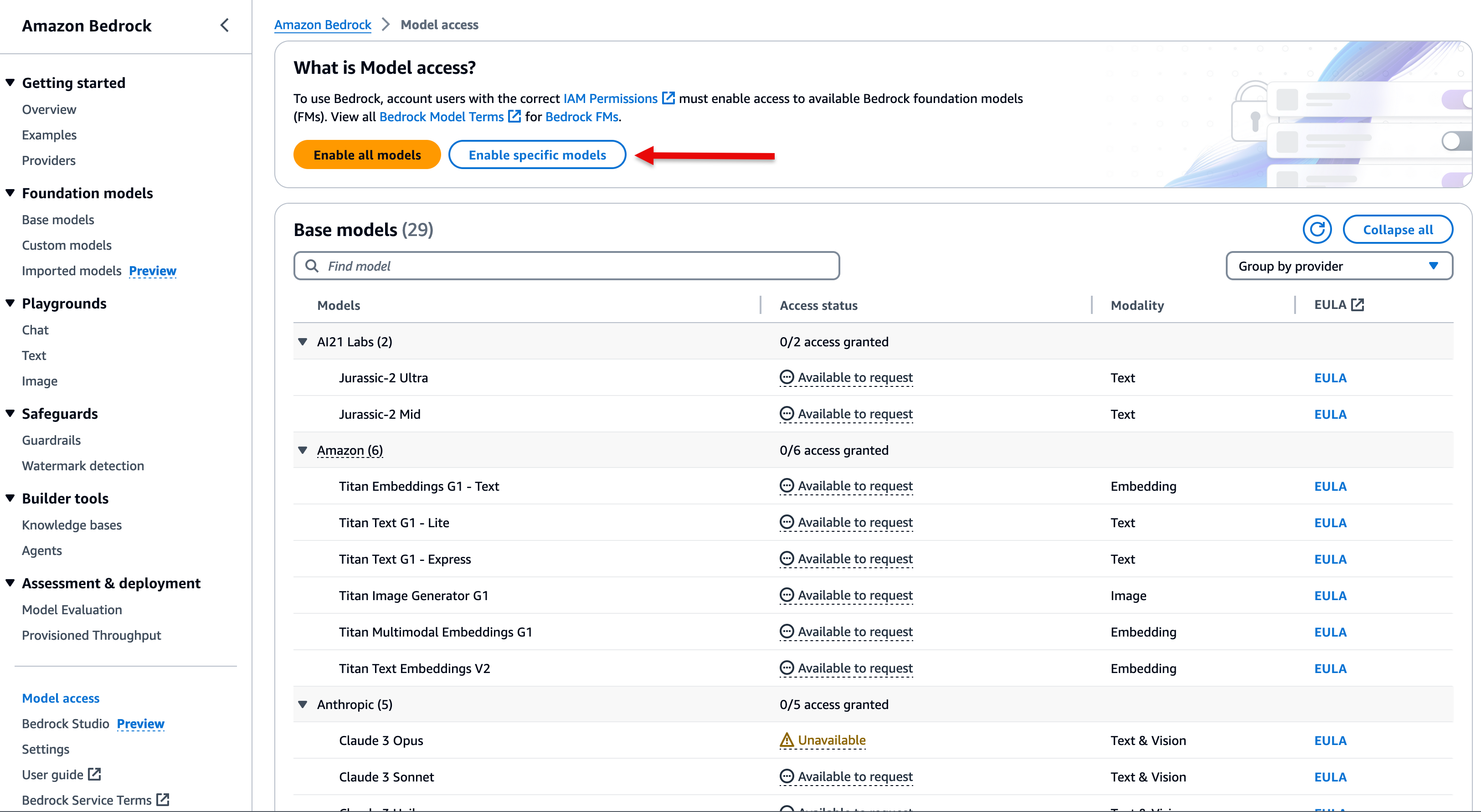
Task: Open the Group by provider dropdown
Action: click(x=1339, y=266)
